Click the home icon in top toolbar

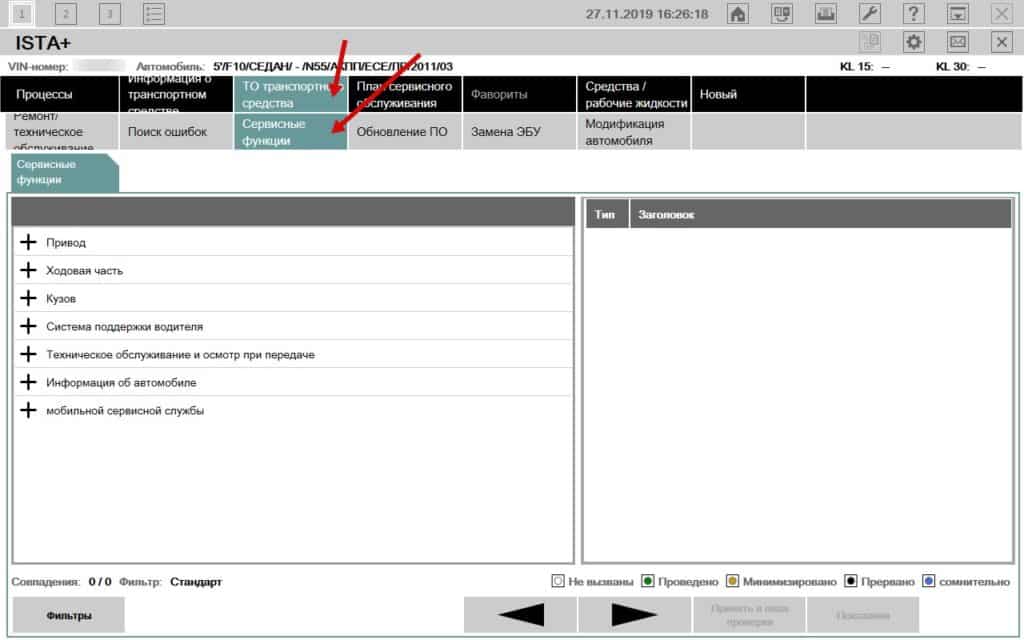pyautogui.click(x=738, y=14)
